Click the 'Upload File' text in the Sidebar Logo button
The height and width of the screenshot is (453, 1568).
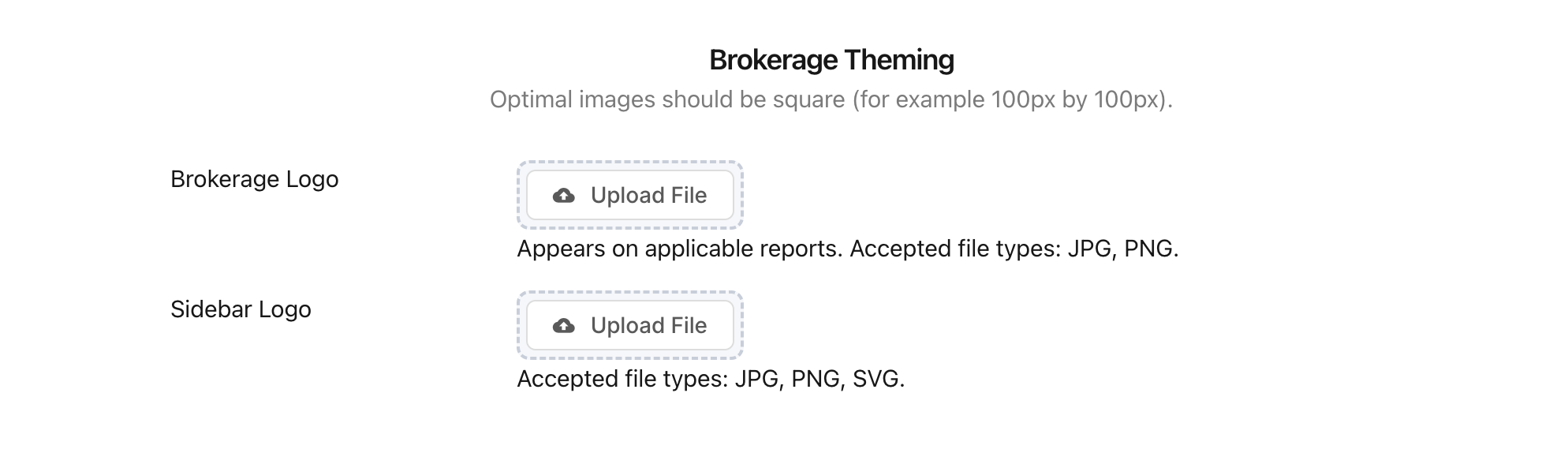(x=648, y=326)
